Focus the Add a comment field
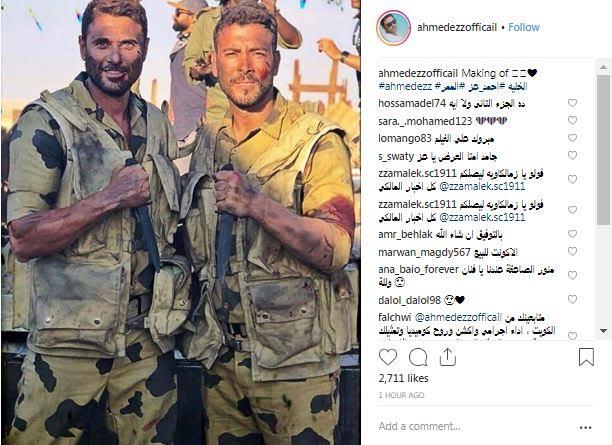The width and height of the screenshot is (612, 445). pyautogui.click(x=474, y=426)
